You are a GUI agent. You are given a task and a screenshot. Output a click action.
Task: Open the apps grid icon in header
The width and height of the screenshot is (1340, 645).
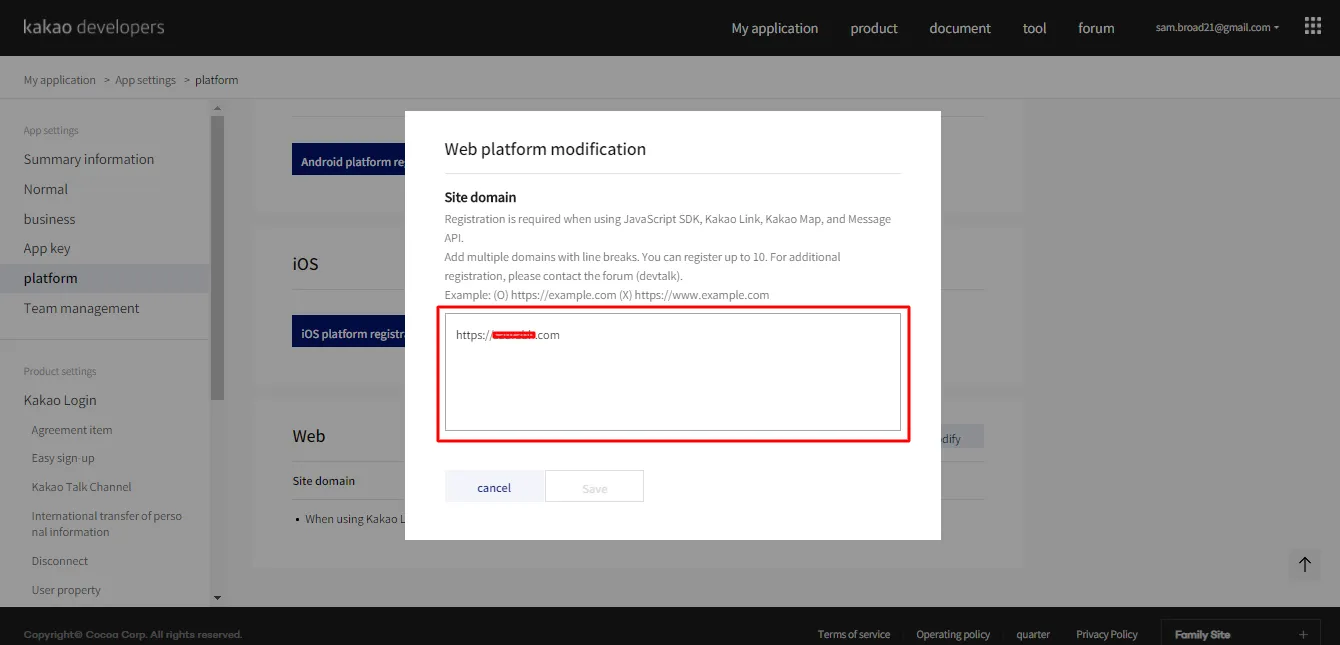[1313, 27]
